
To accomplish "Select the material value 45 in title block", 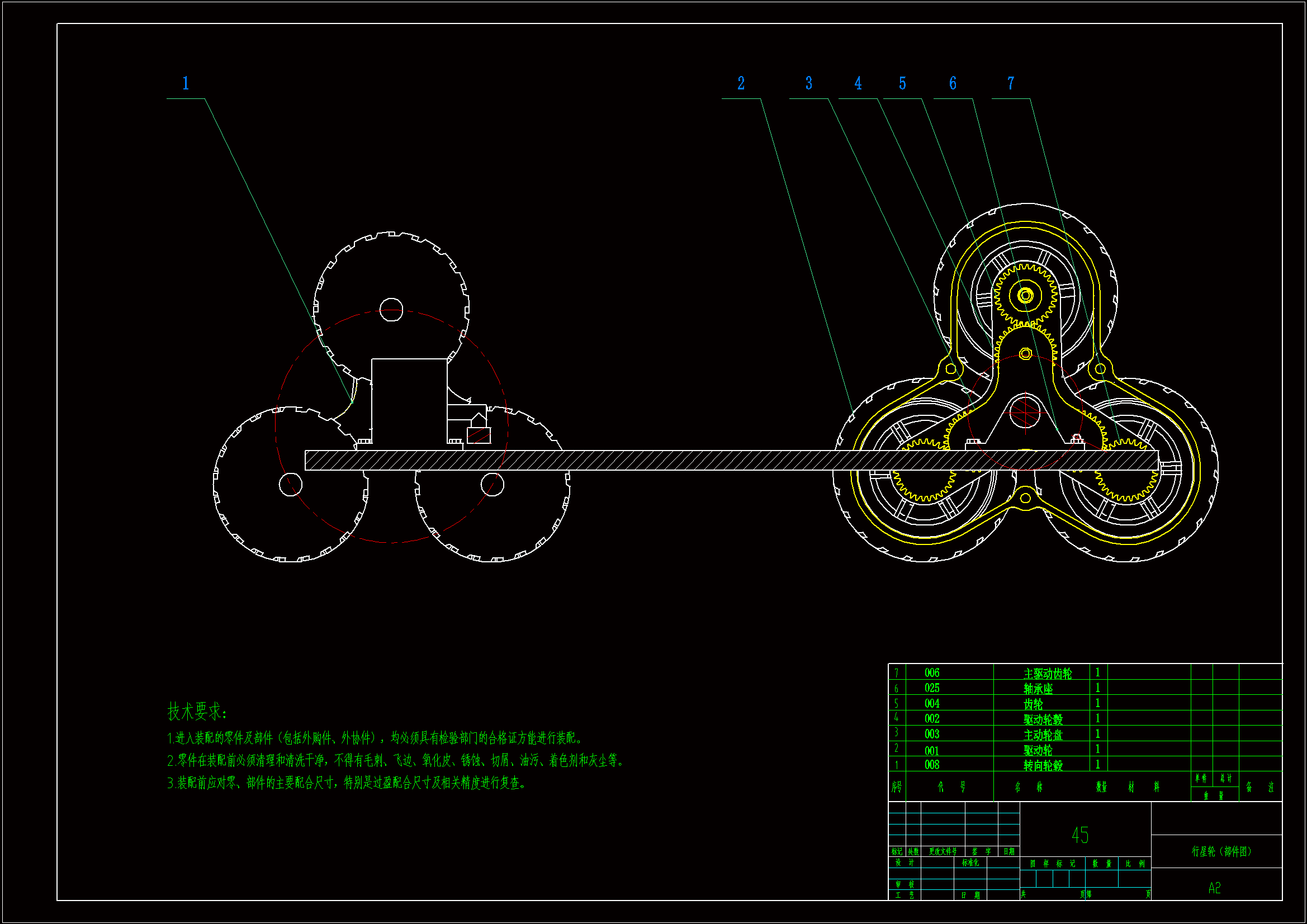I will [1080, 835].
